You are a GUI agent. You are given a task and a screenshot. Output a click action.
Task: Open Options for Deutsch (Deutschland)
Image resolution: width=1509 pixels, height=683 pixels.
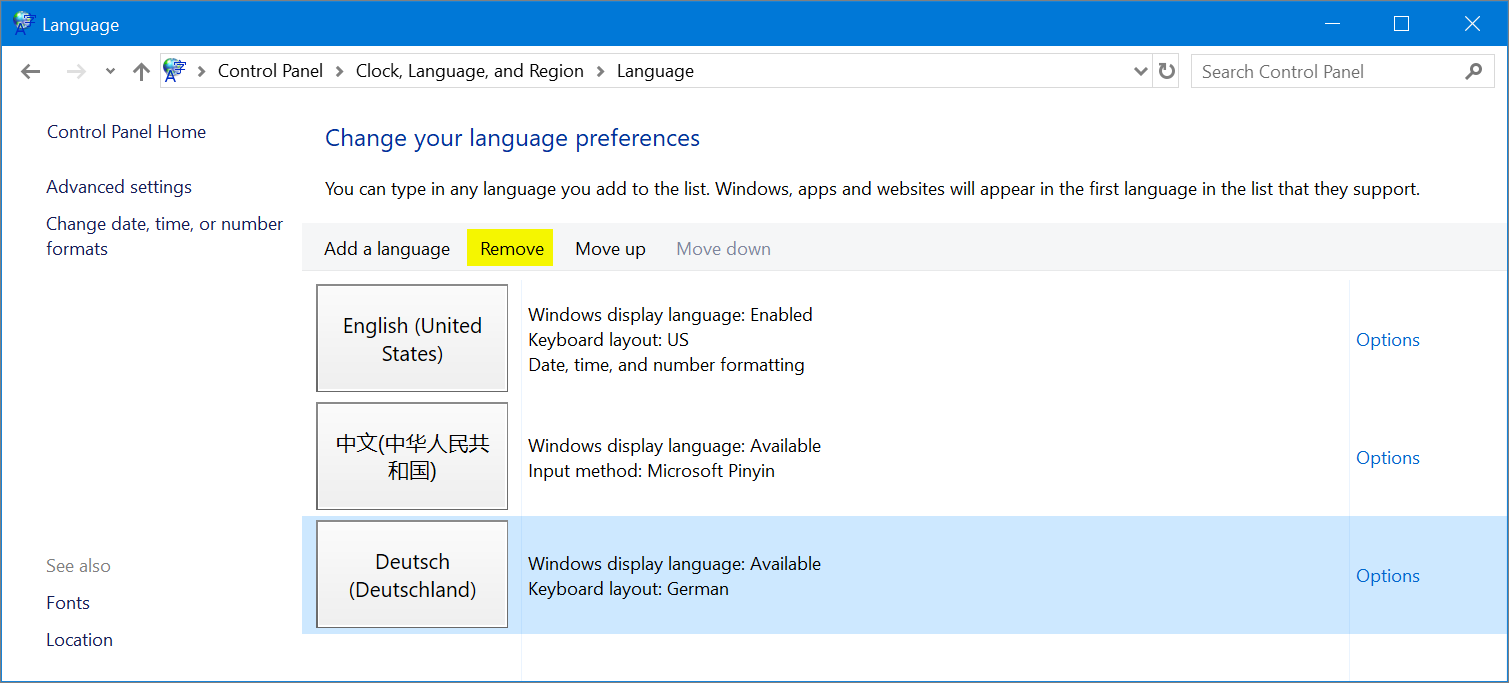coord(1387,576)
